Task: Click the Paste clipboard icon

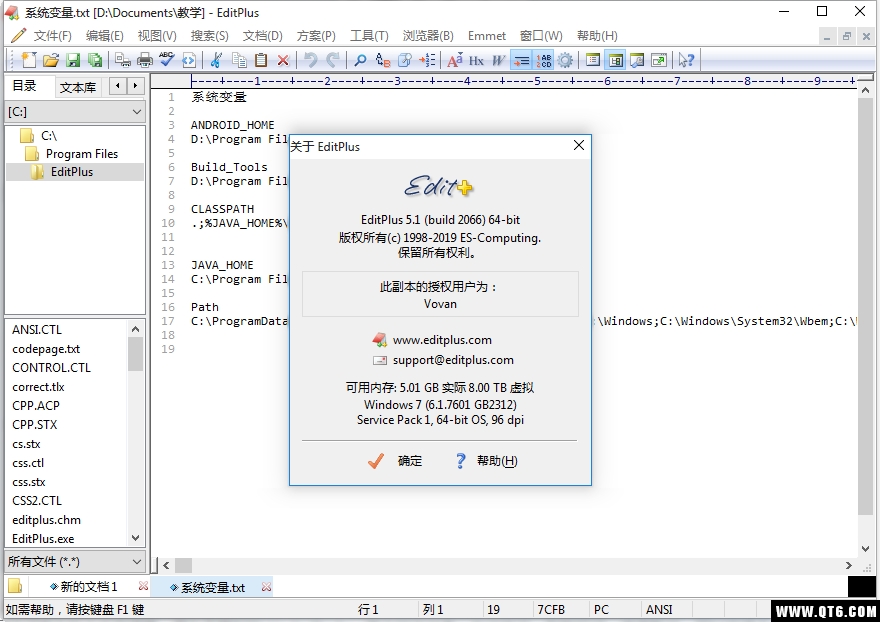Action: pyautogui.click(x=261, y=60)
